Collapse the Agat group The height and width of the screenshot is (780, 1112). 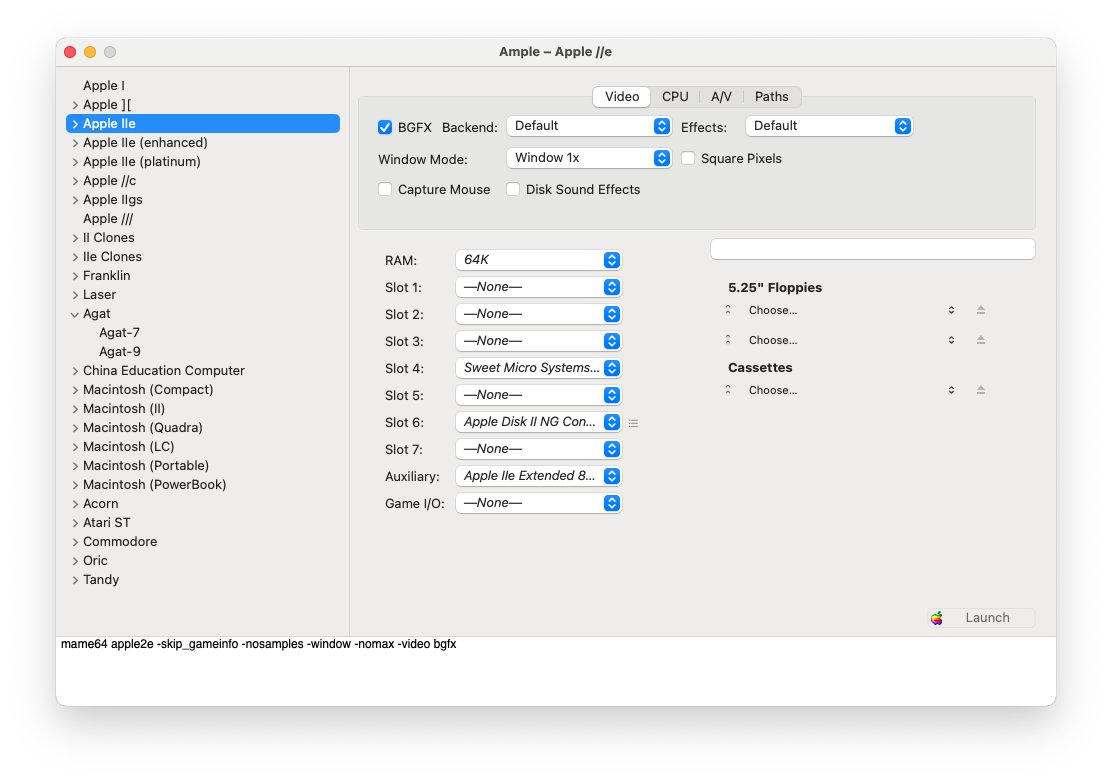75,314
